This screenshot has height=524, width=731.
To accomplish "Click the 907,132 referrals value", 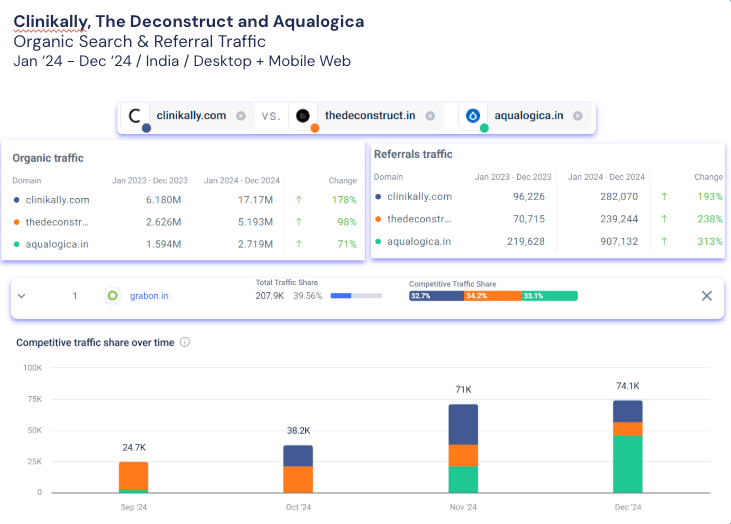I will (619, 241).
